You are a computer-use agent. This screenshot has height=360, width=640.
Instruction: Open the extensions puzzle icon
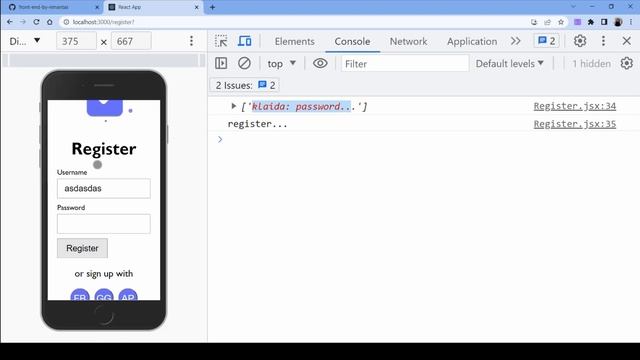pyautogui.click(x=591, y=22)
